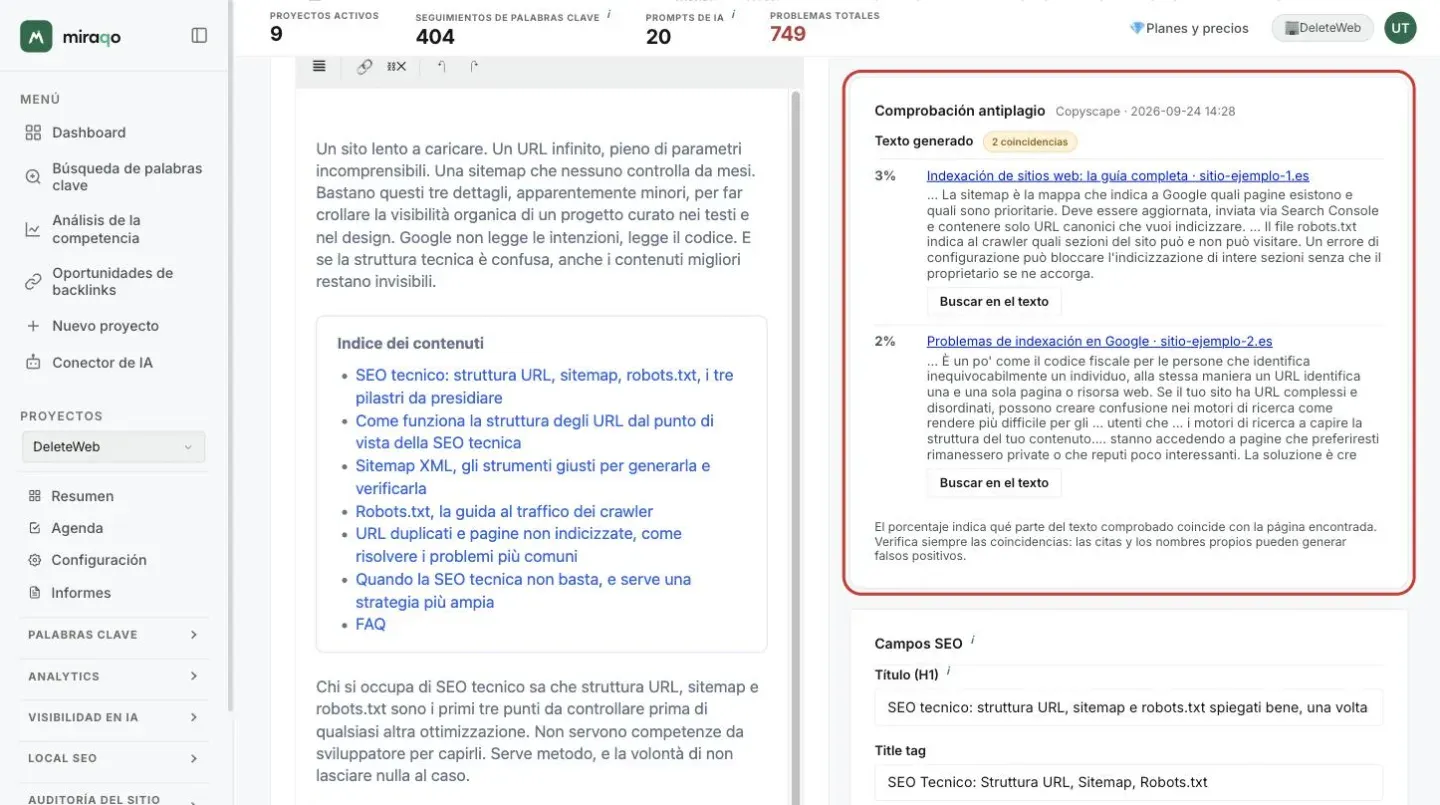The image size is (1440, 805).
Task: Open Indexación de sitios web source link
Action: 1117,176
